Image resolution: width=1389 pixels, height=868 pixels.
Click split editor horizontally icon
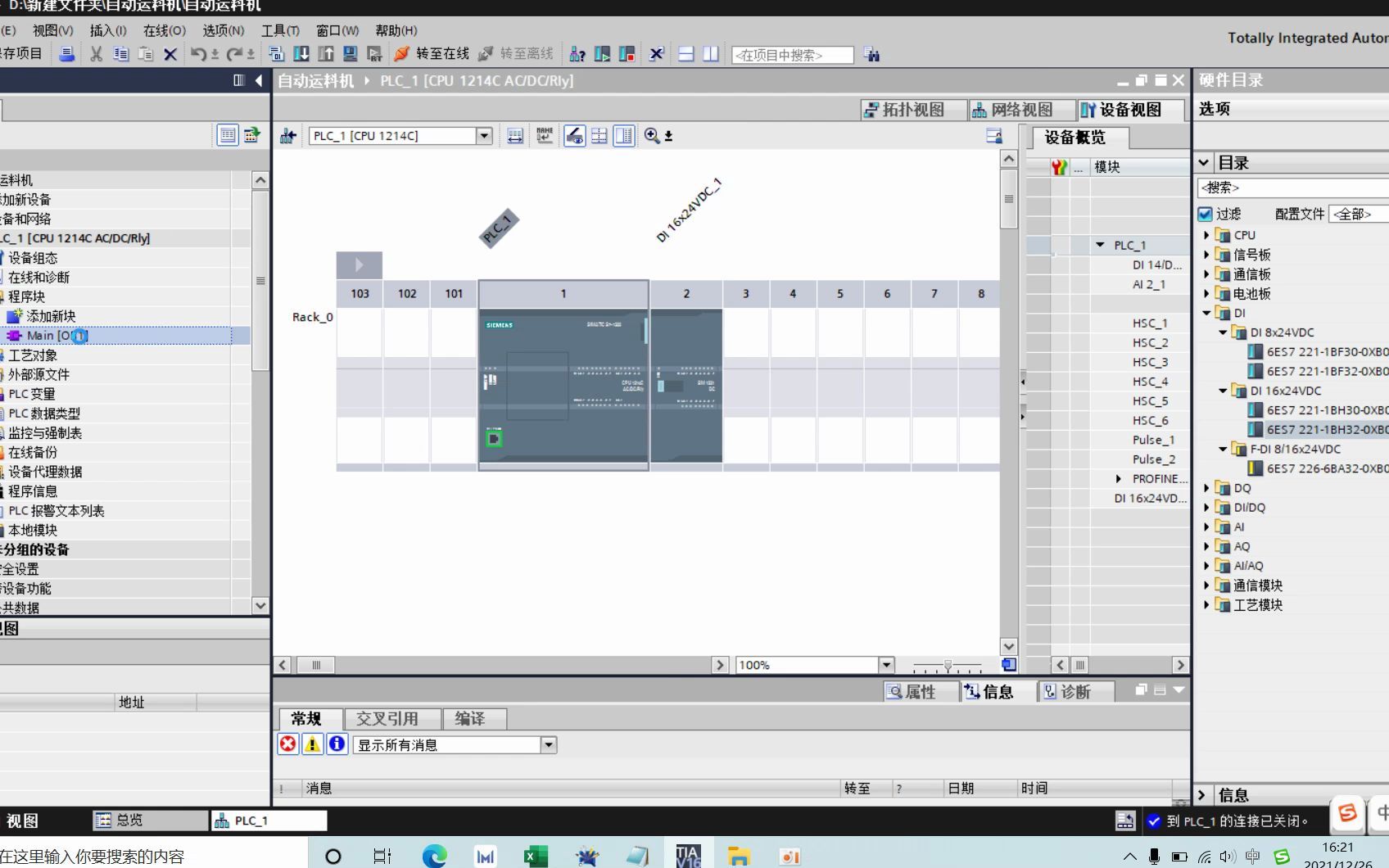686,54
